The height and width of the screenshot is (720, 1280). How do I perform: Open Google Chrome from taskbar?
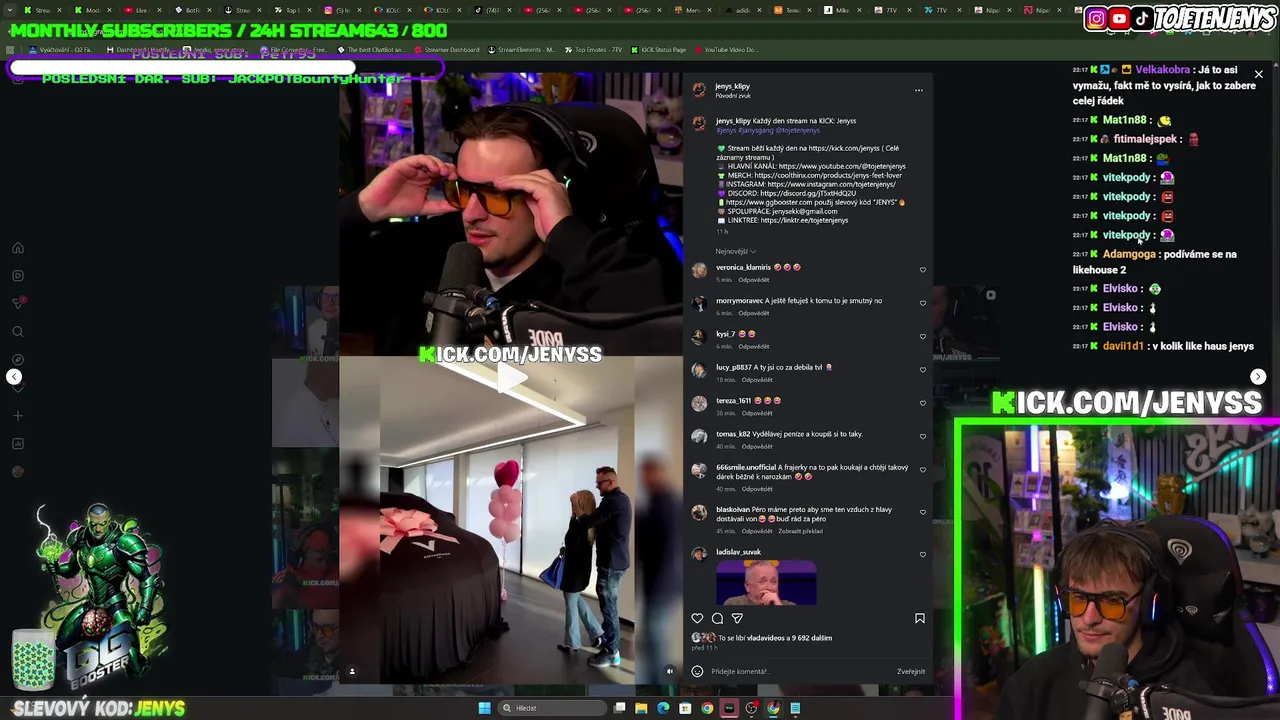pyautogui.click(x=707, y=708)
